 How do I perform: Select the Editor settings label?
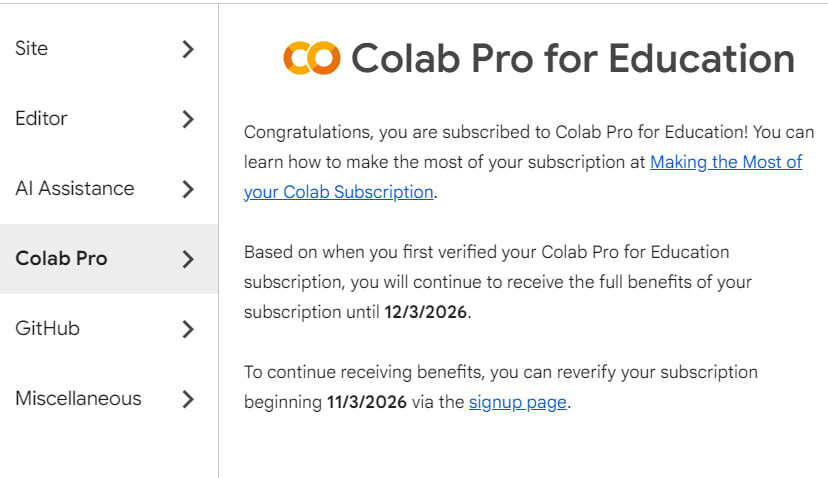tap(41, 118)
